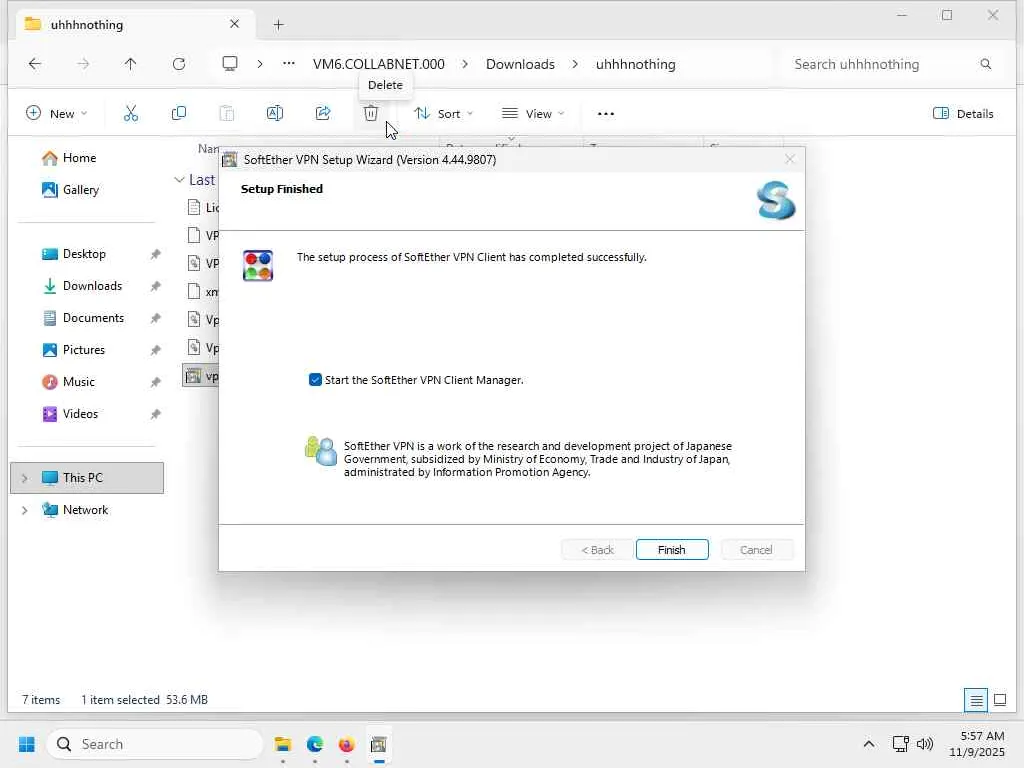
Task: Unpin Desktop using its pin icon
Action: [x=155, y=254]
